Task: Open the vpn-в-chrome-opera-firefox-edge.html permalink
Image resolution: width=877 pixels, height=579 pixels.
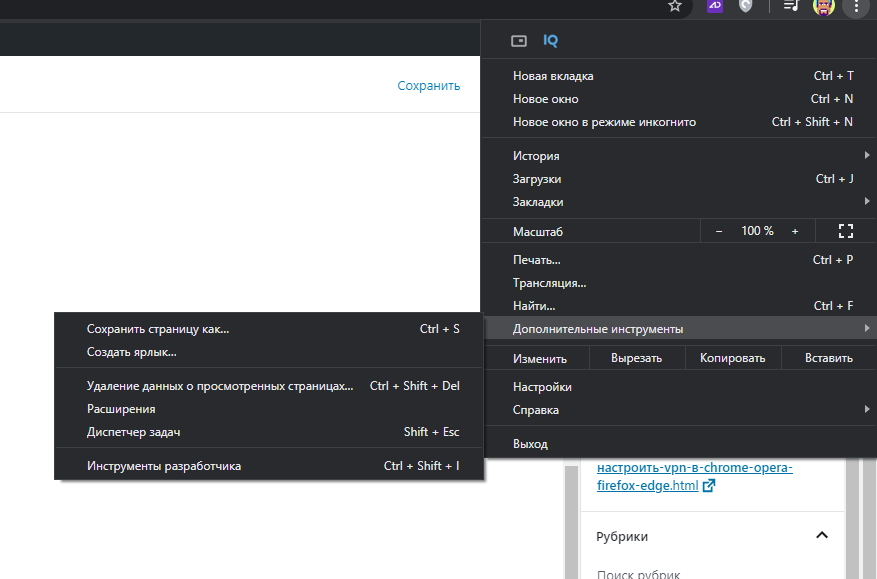Action: pos(695,476)
